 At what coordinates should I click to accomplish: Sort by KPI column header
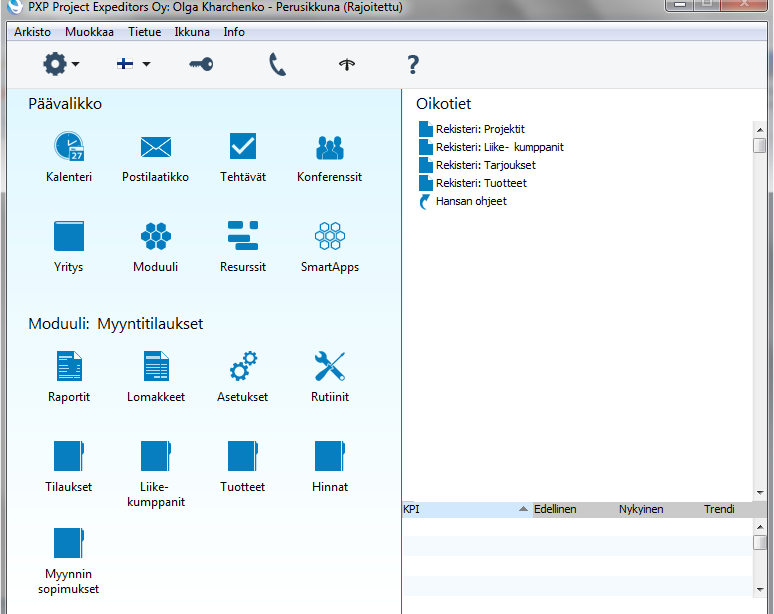(467, 509)
